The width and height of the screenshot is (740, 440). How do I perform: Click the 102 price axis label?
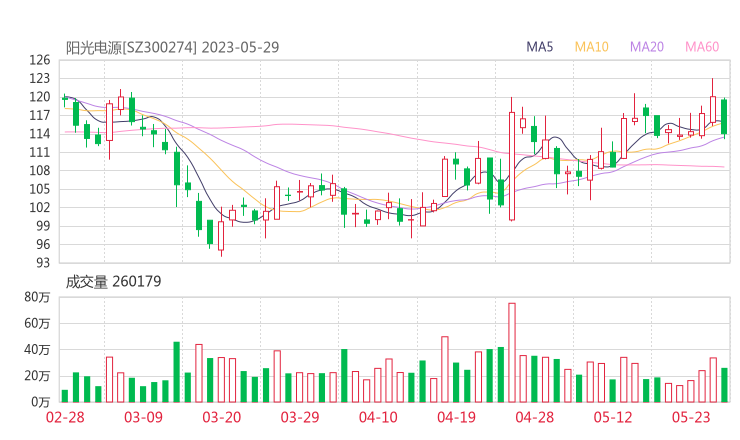(40, 208)
